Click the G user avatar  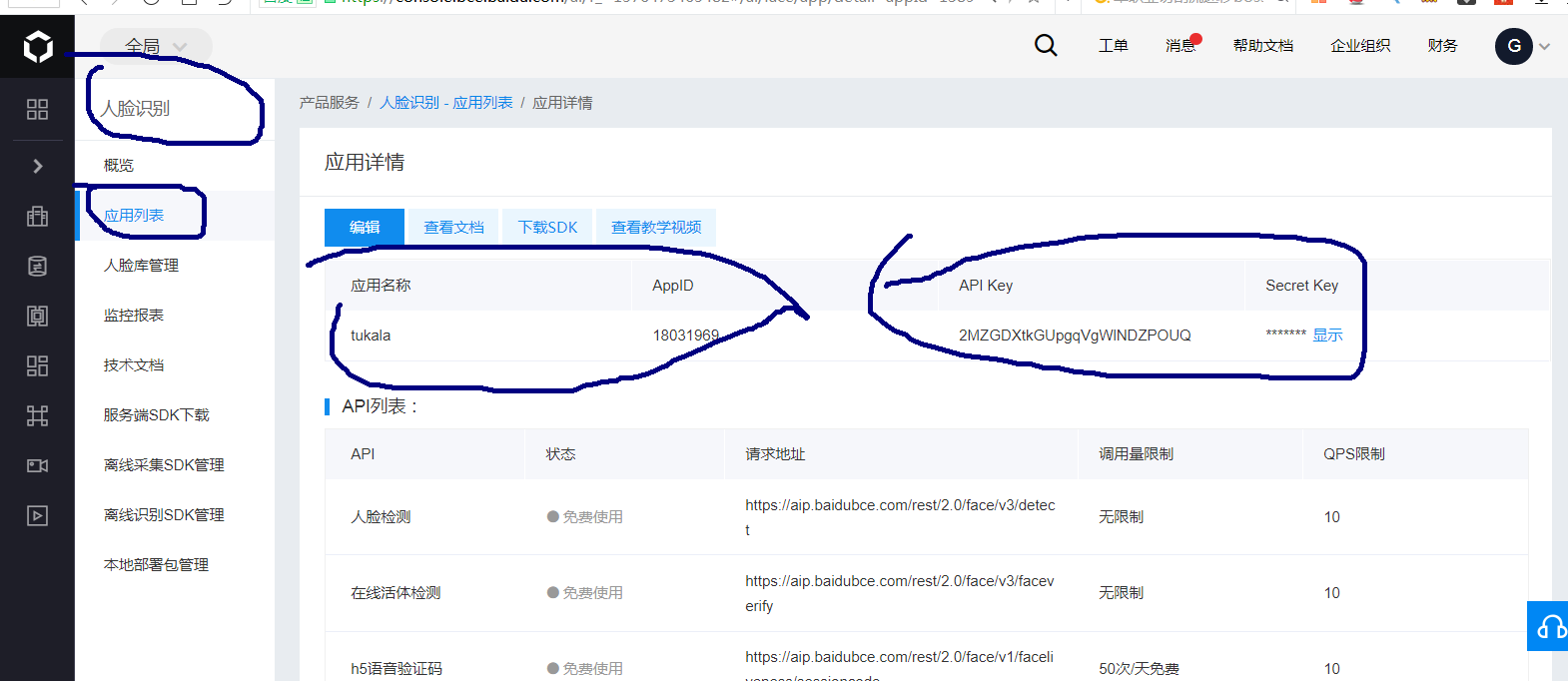coord(1514,46)
